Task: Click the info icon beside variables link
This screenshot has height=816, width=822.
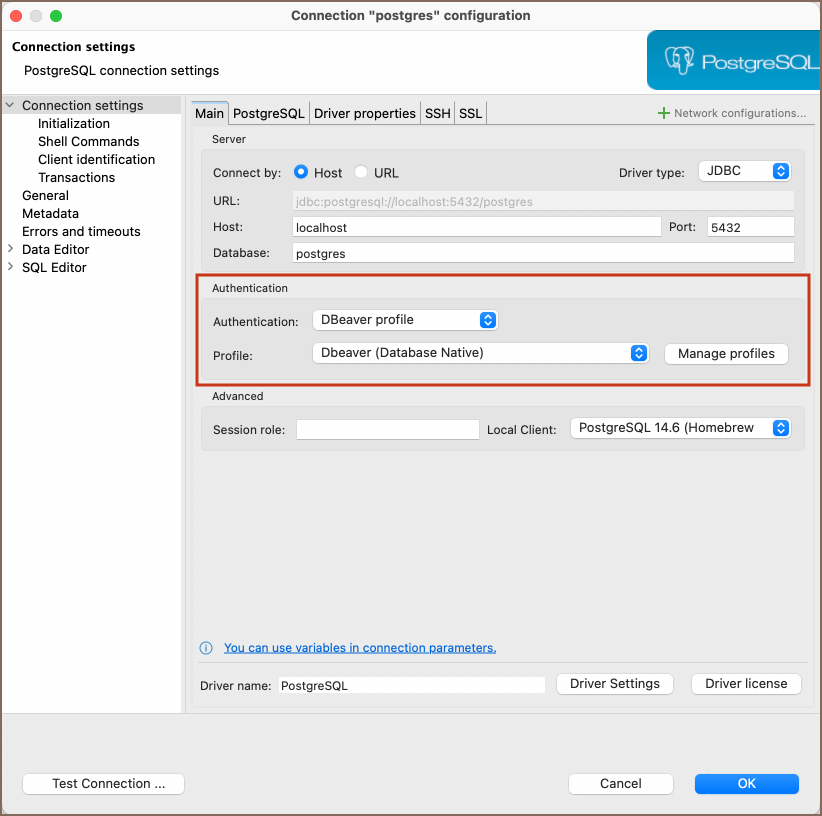Action: (207, 648)
